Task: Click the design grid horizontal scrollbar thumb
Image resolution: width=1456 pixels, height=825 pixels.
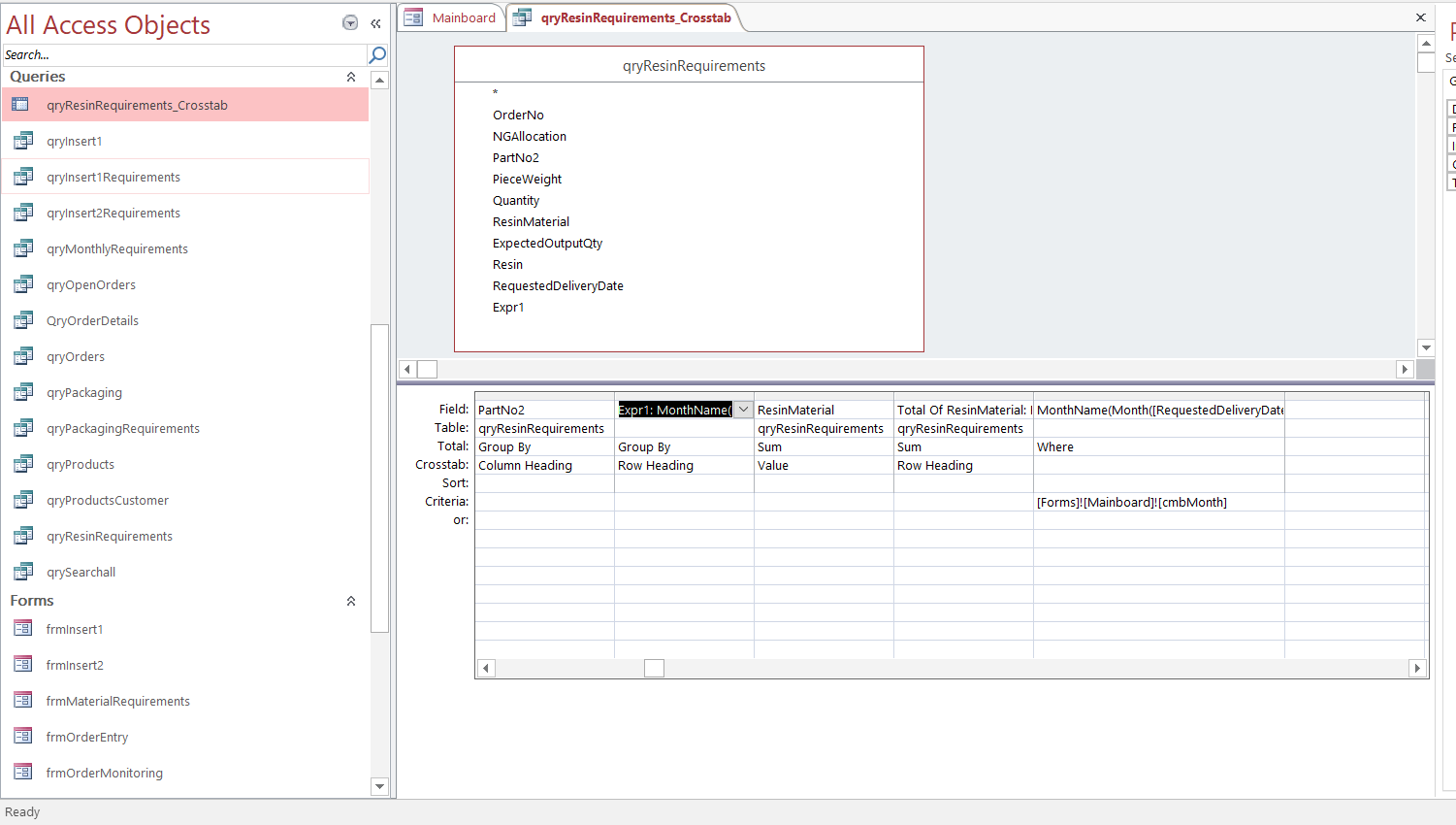Action: coord(654,668)
